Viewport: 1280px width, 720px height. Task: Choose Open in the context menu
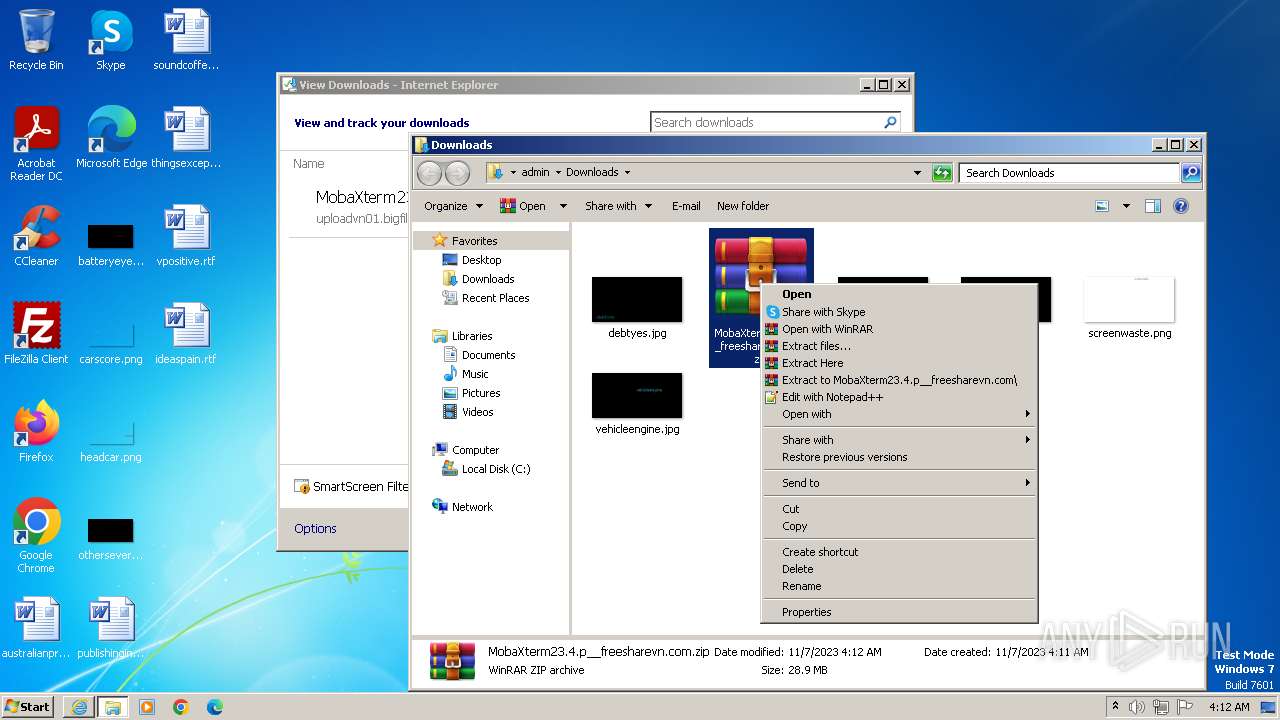[899, 294]
